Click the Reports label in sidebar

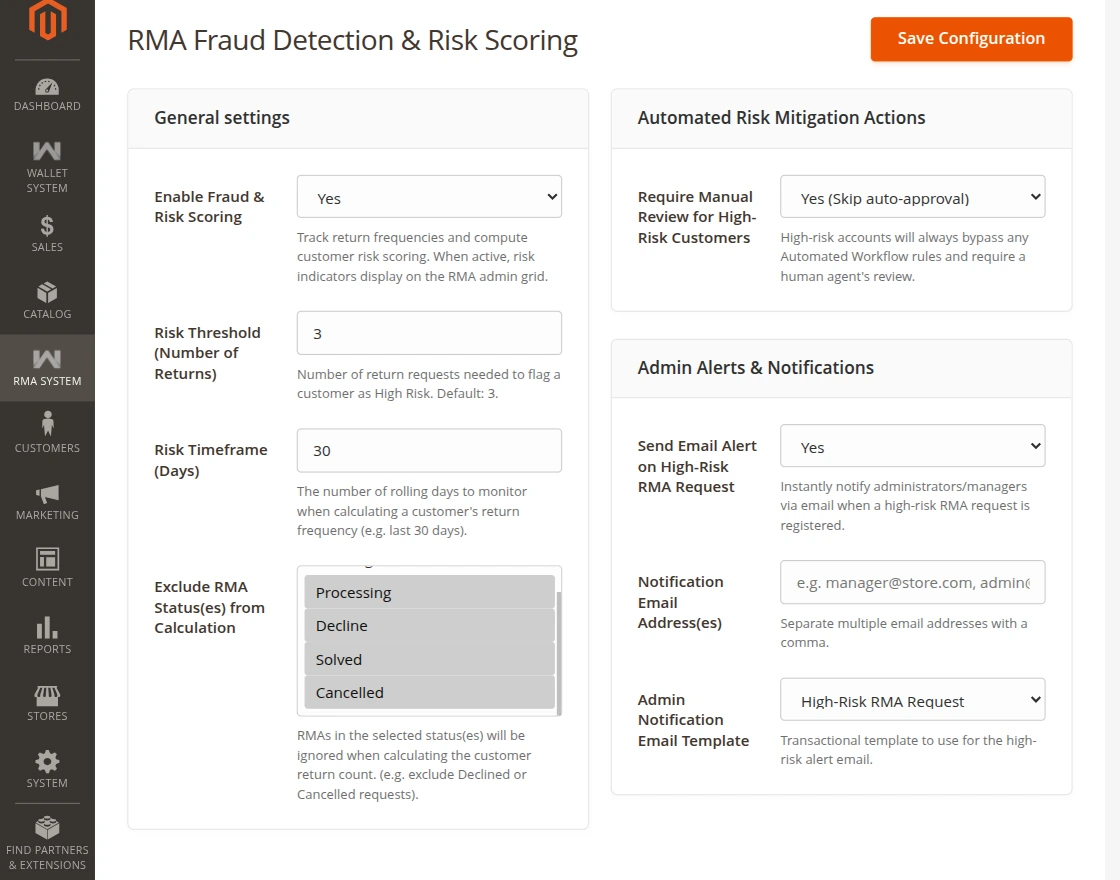point(47,649)
